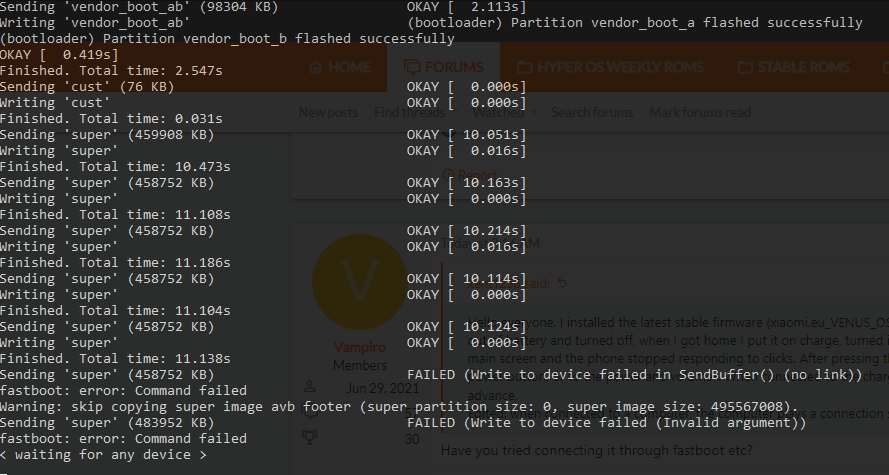Click the chat bubble icon beside FORUMS
Viewport: 889px width, 475px height.
pyautogui.click(x=411, y=68)
